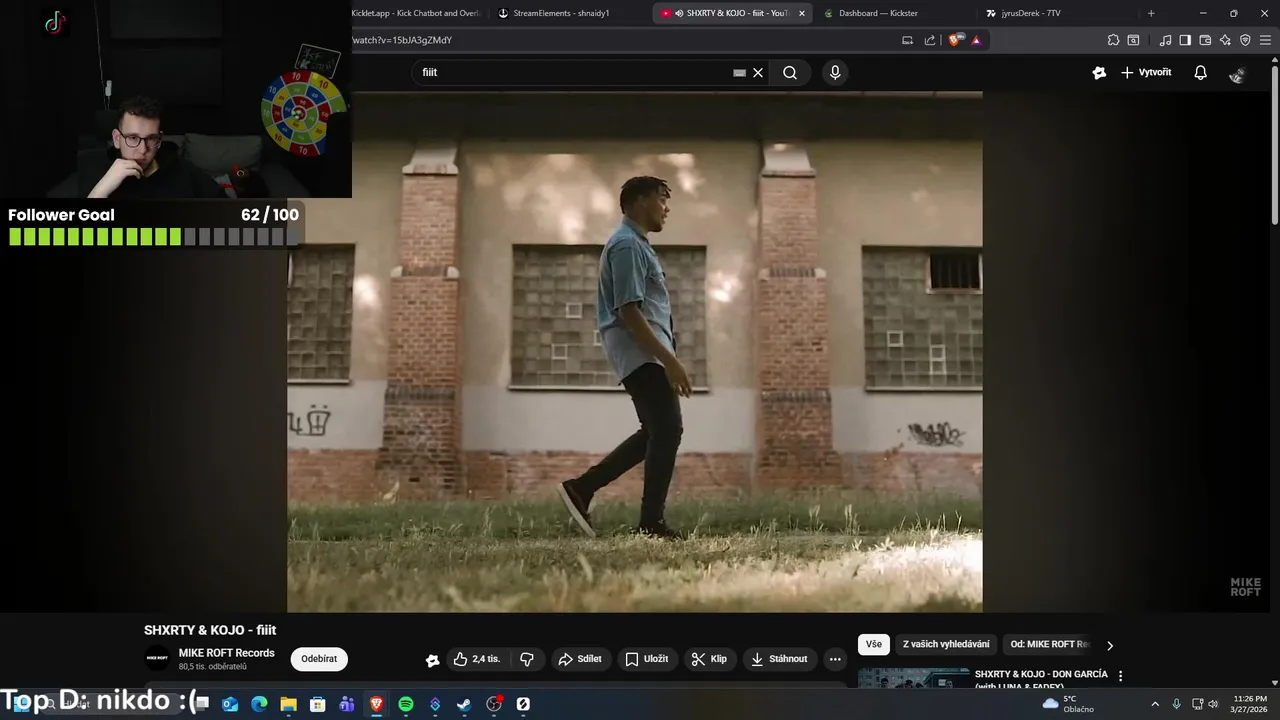Open the browser extensions puzzle icon
Screen dimensions: 1280x720
1113,40
